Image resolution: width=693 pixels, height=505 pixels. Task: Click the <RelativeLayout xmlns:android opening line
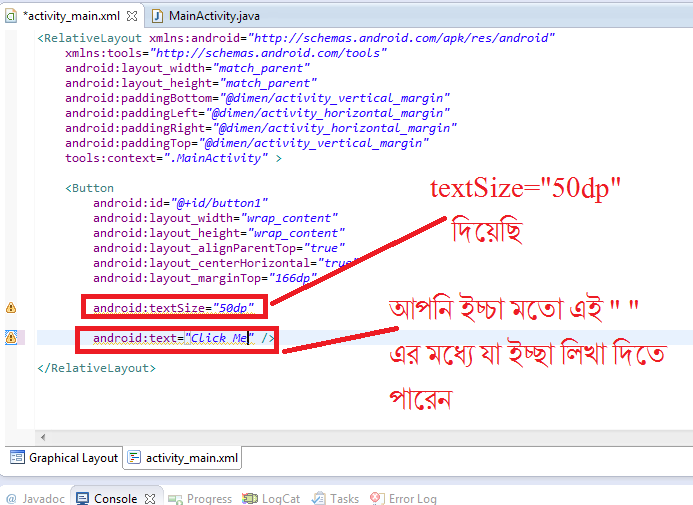coord(296,38)
